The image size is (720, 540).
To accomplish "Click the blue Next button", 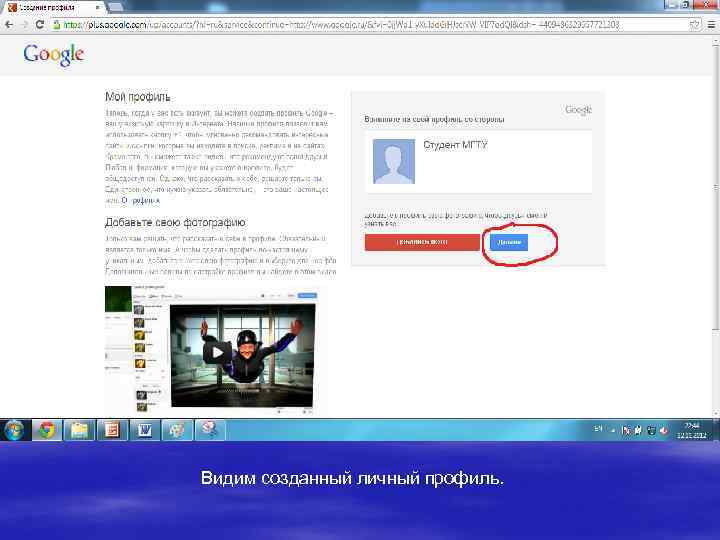I will click(509, 242).
